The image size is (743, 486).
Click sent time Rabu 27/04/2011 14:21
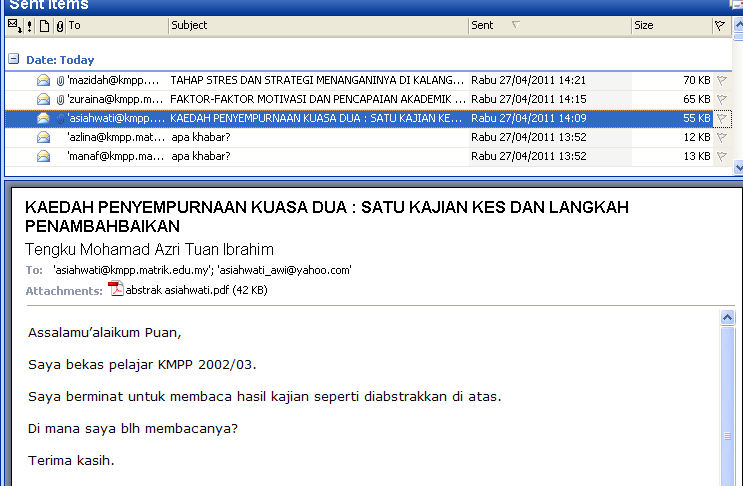pyautogui.click(x=528, y=80)
